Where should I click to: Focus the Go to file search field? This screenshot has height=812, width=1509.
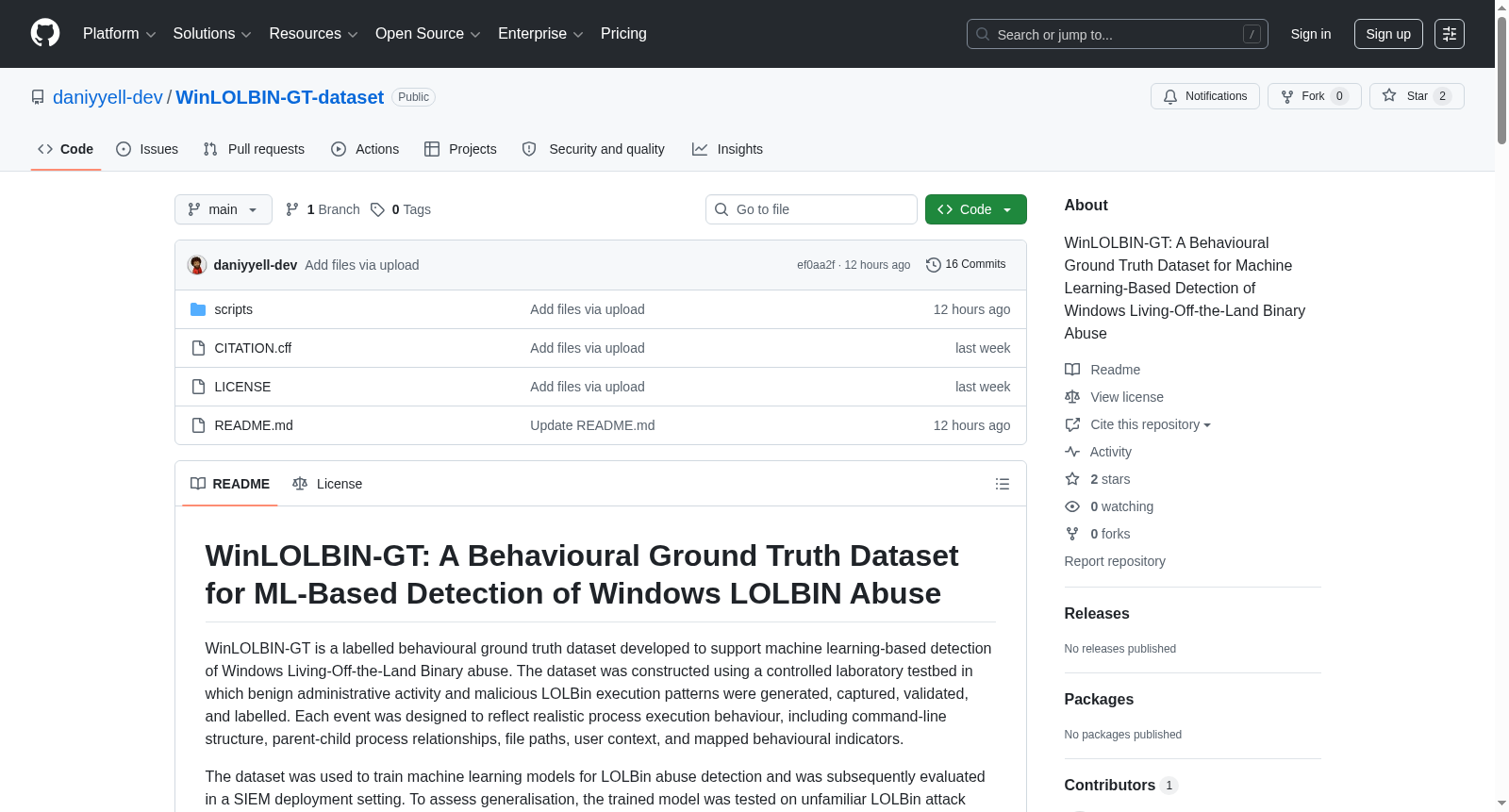click(811, 209)
